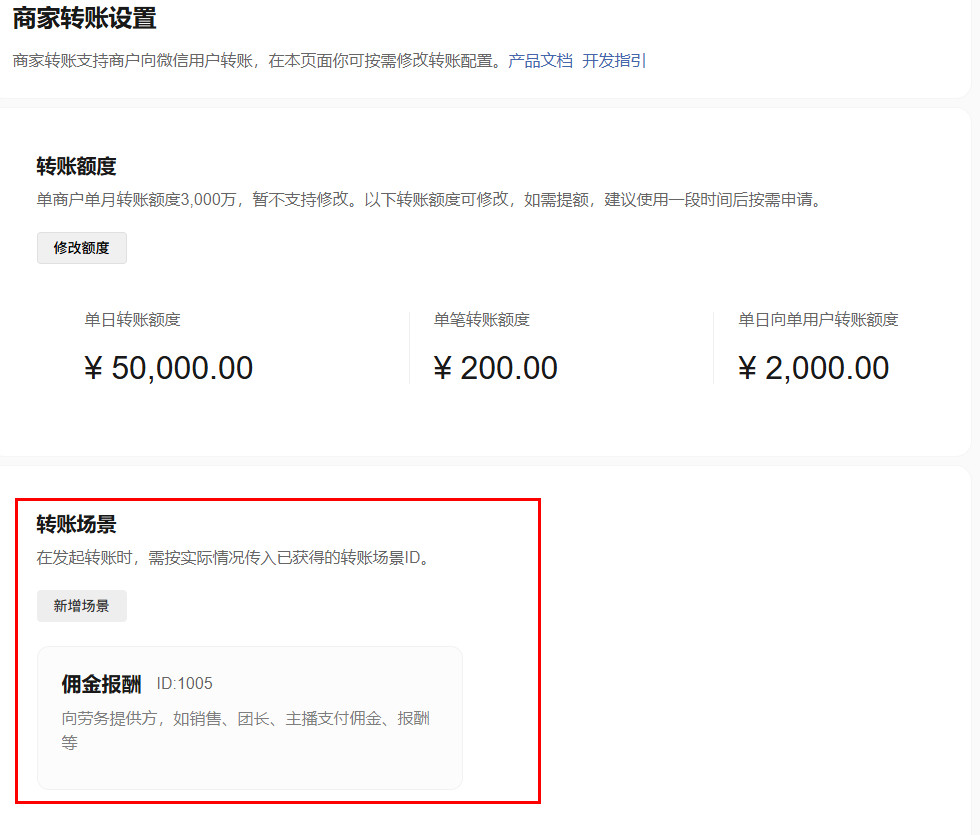
Task: Click the 单日向单用户转账额度 label
Action: coord(818,320)
